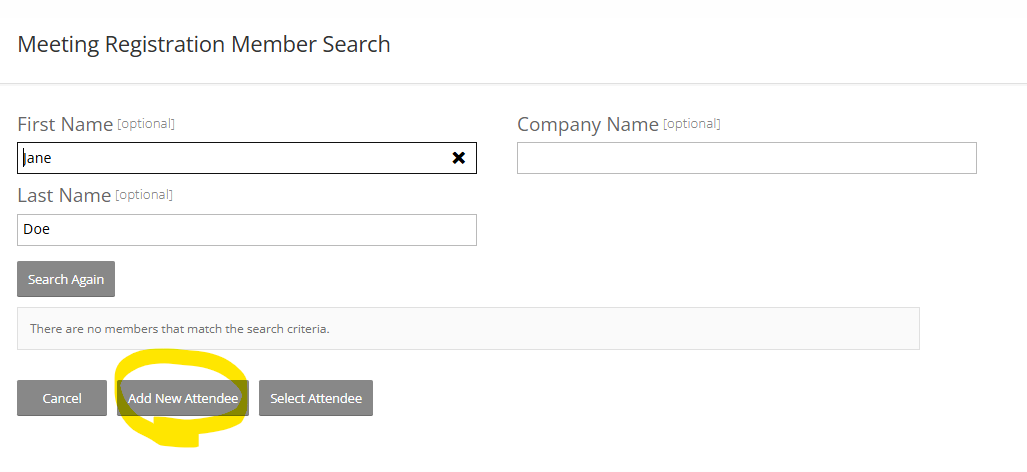Click the no matching members message box
1027x472 pixels.
coord(468,328)
